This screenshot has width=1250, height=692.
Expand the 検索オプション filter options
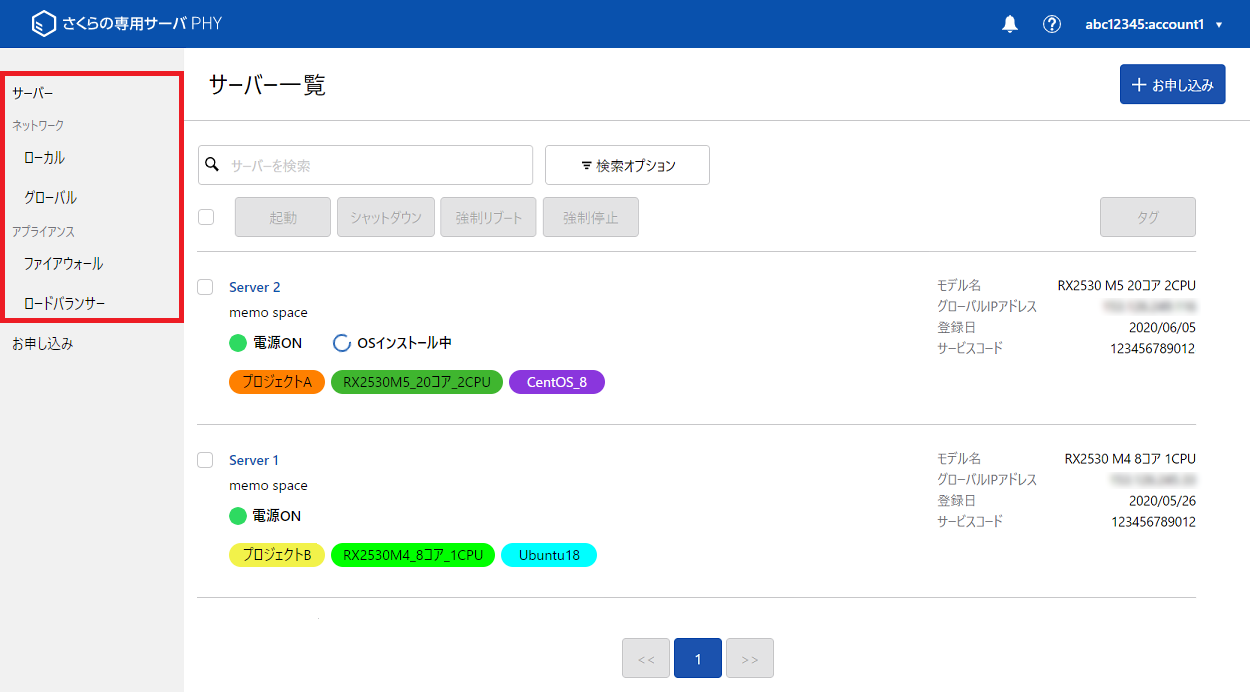627,165
